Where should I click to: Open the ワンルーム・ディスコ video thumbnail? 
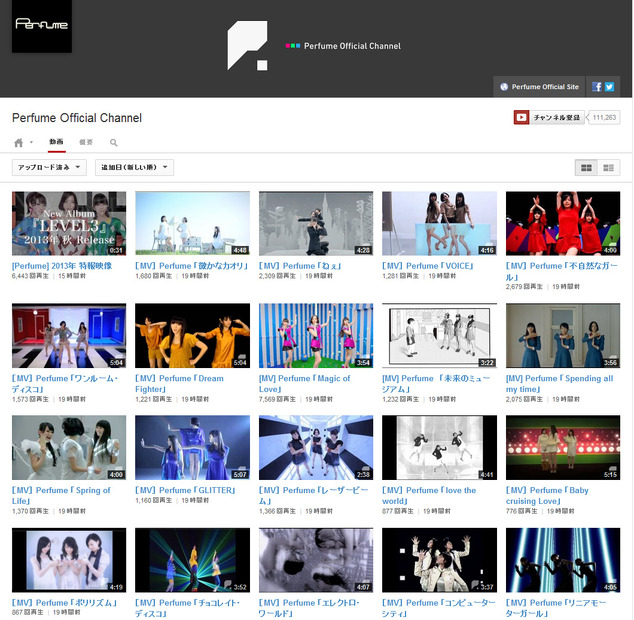click(x=69, y=335)
